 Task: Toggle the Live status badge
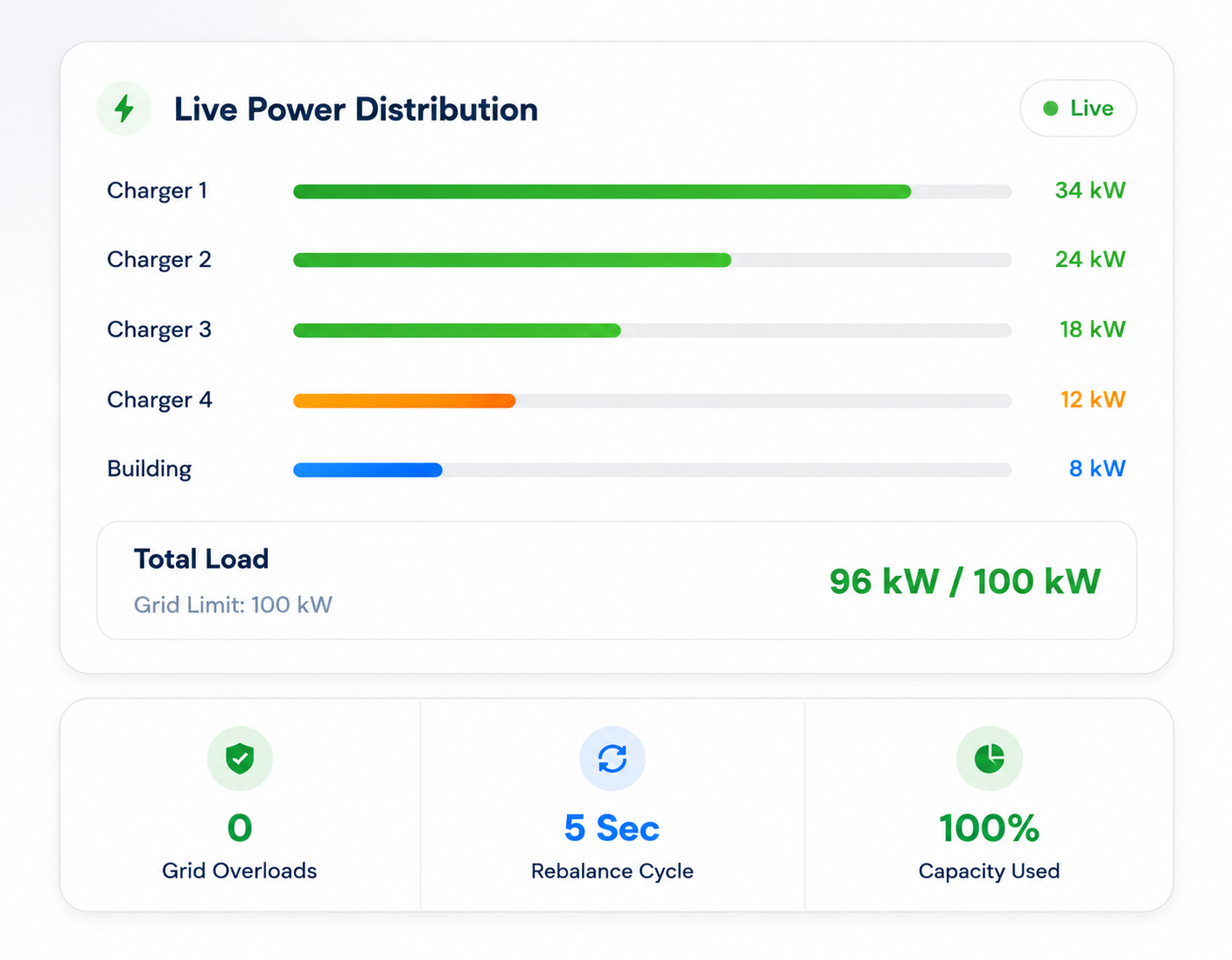point(1078,108)
